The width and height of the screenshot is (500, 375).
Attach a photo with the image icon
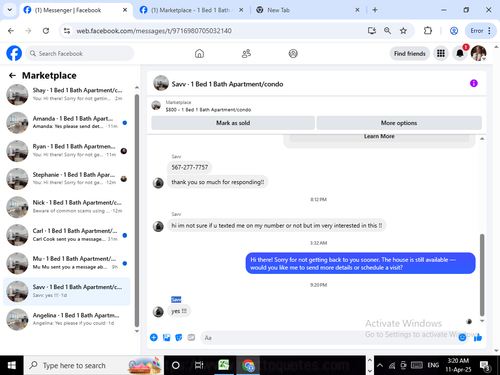166,337
